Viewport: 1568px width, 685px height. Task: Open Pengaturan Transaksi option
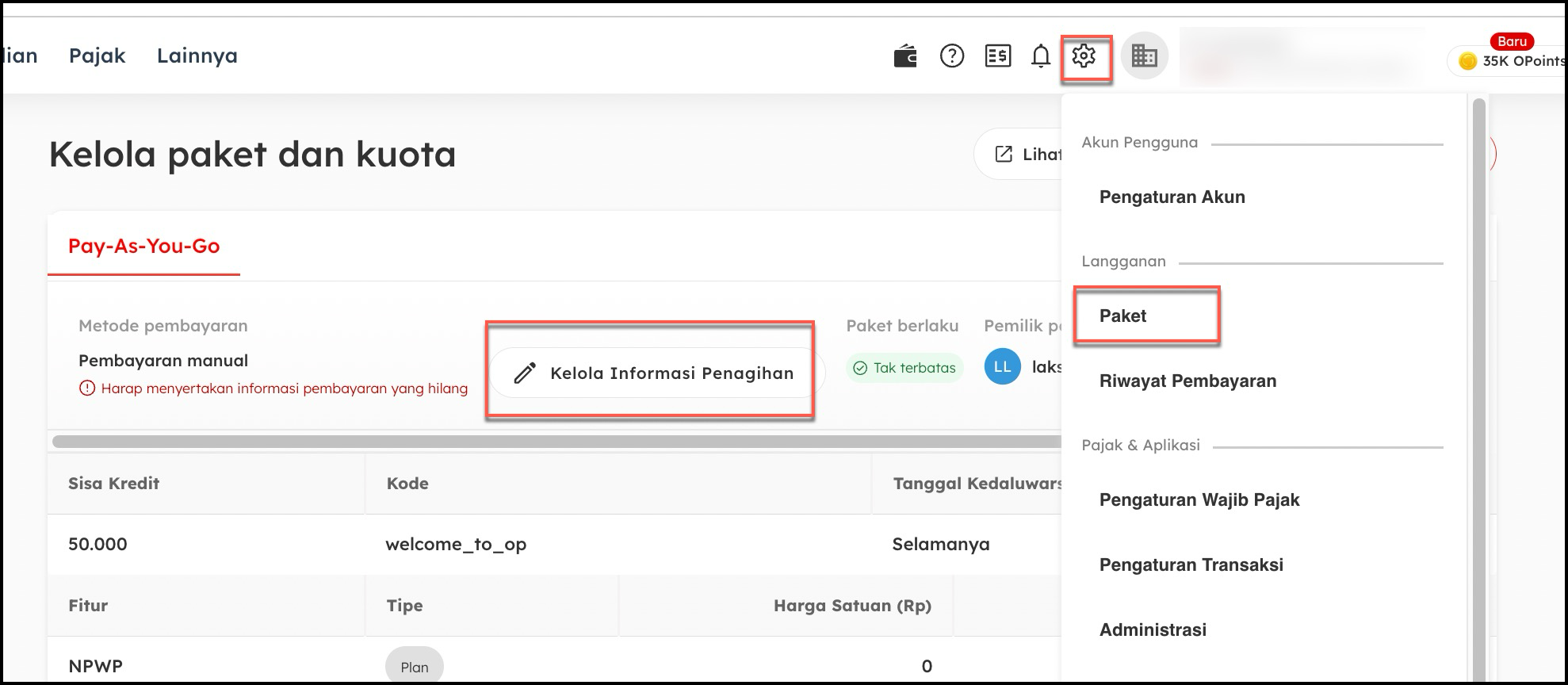click(1191, 565)
